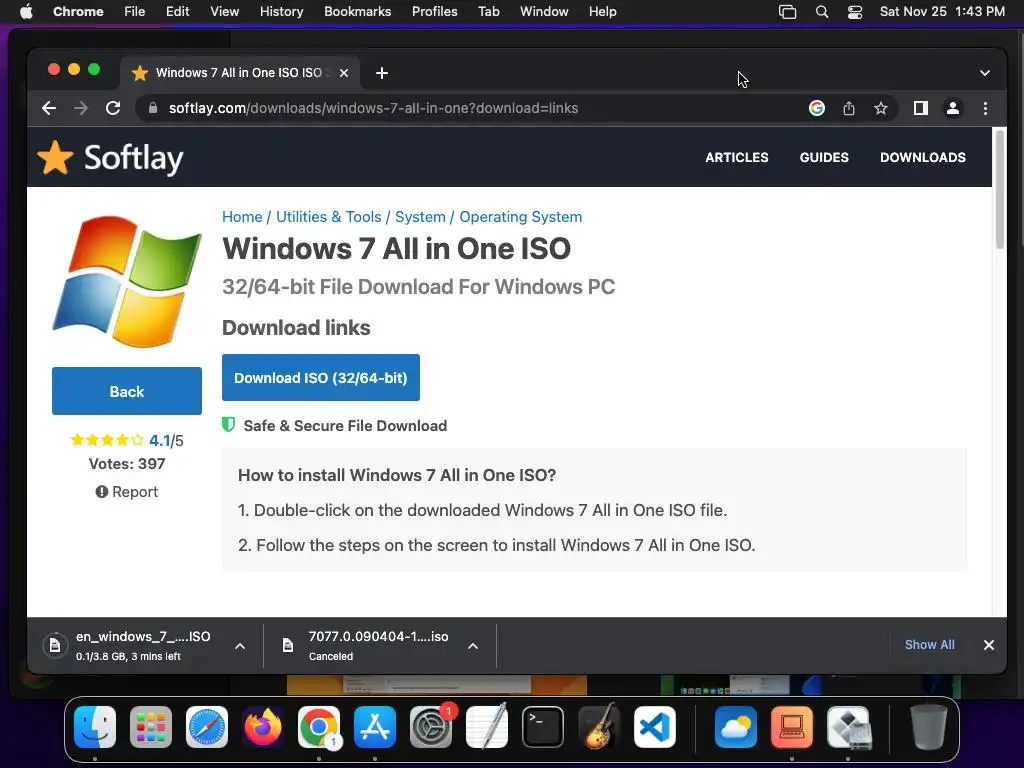The width and height of the screenshot is (1024, 768).
Task: Close the Windows 7 All in One tab
Action: click(x=344, y=73)
